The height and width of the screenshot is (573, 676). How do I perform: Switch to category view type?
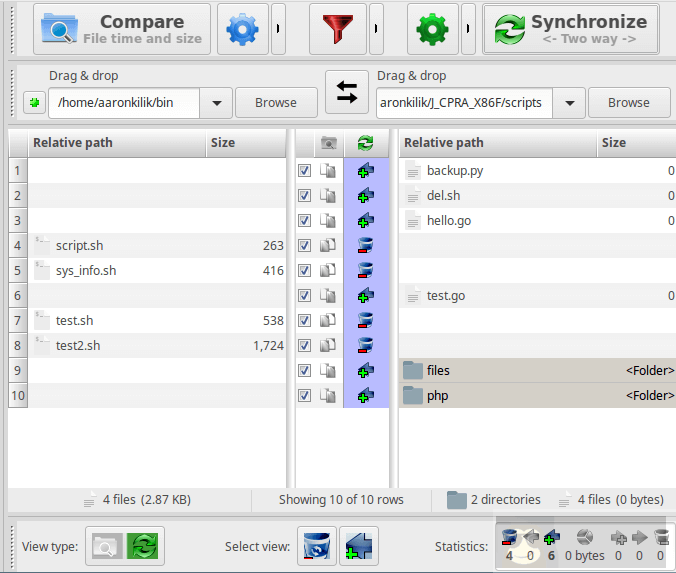(105, 546)
